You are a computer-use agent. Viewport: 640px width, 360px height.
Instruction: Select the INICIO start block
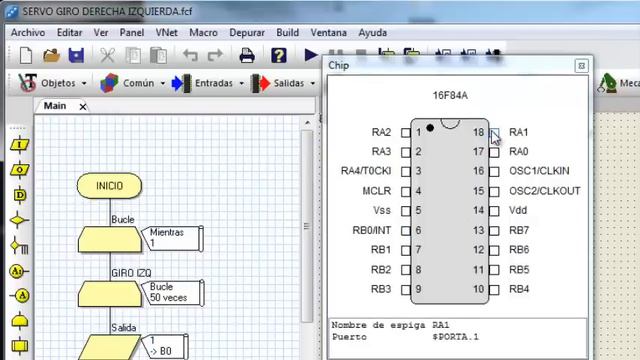pyautogui.click(x=109, y=186)
